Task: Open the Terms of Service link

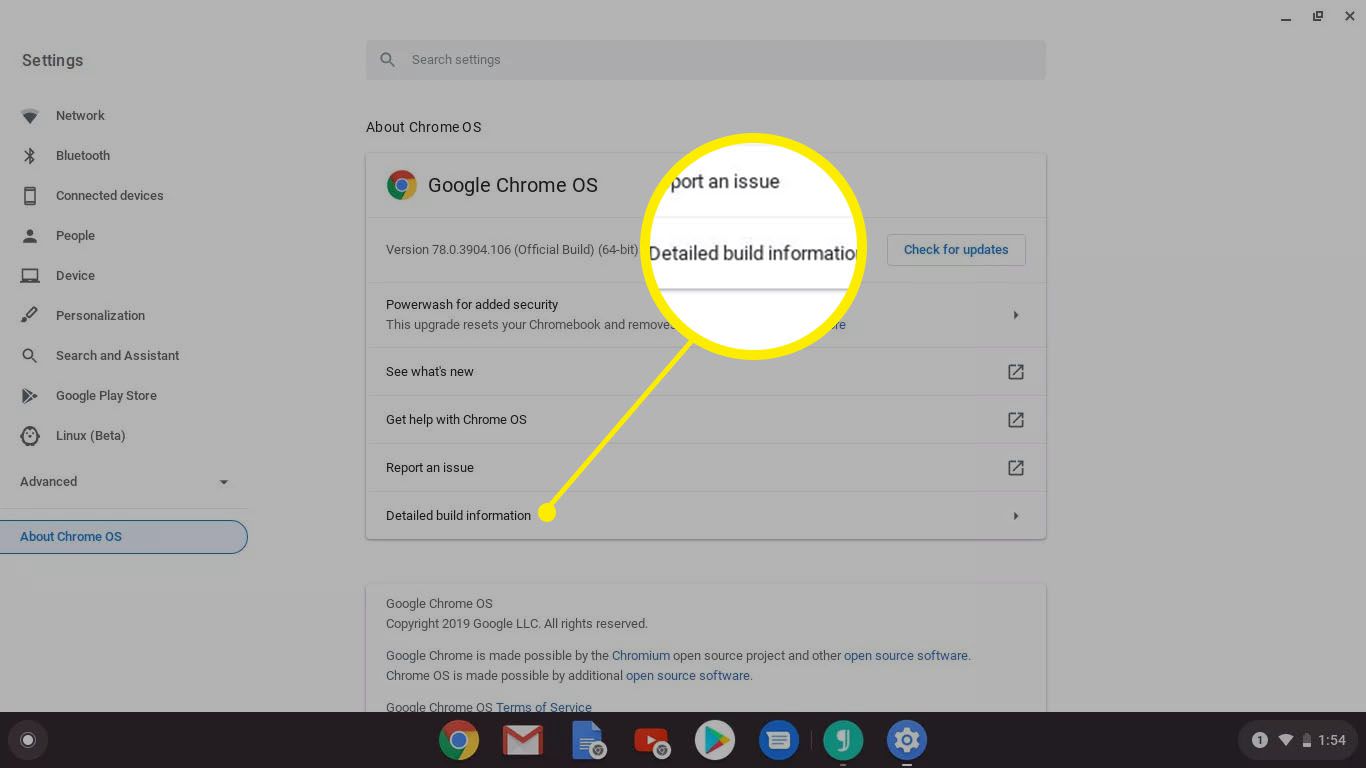Action: click(544, 708)
